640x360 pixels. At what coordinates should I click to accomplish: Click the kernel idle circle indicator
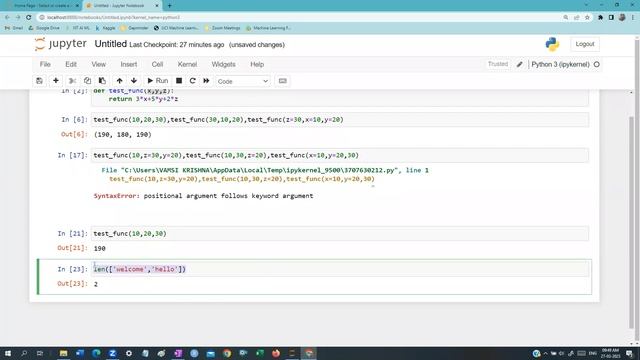[596, 64]
